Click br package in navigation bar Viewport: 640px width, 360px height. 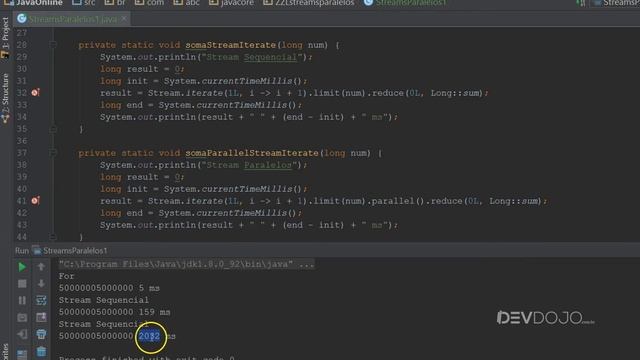point(115,3)
